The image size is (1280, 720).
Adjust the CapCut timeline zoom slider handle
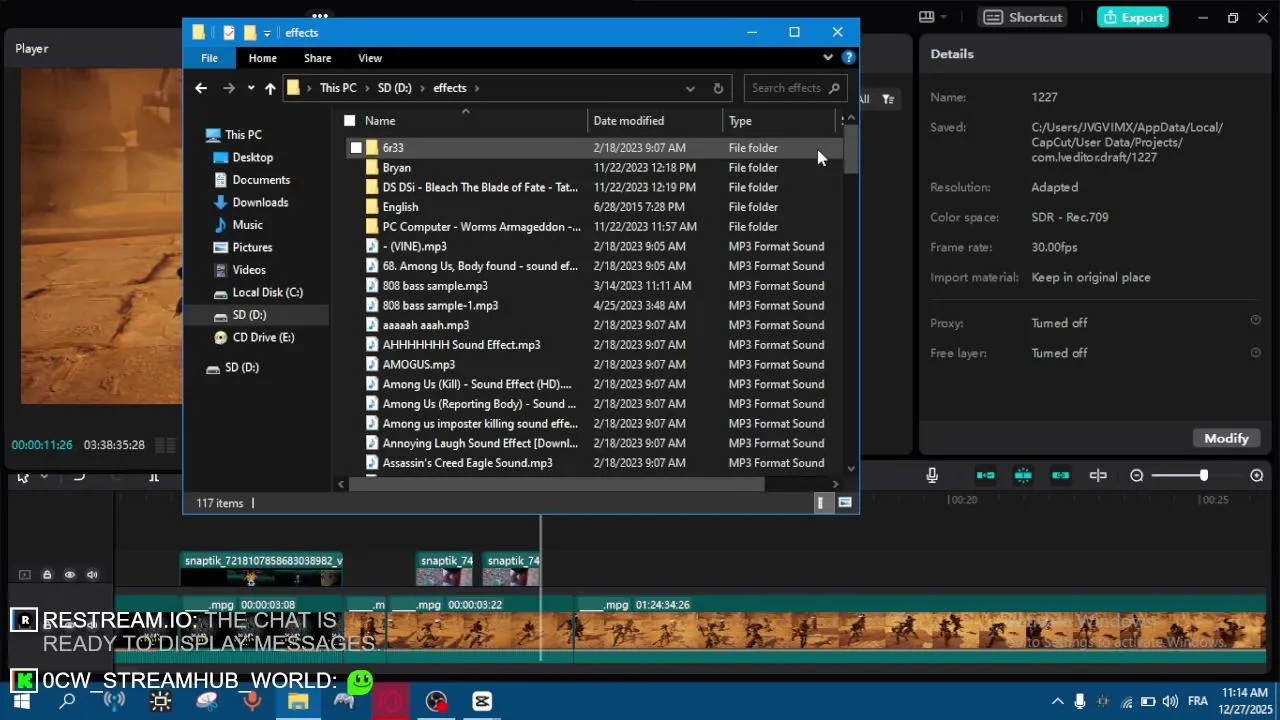[x=1203, y=476]
